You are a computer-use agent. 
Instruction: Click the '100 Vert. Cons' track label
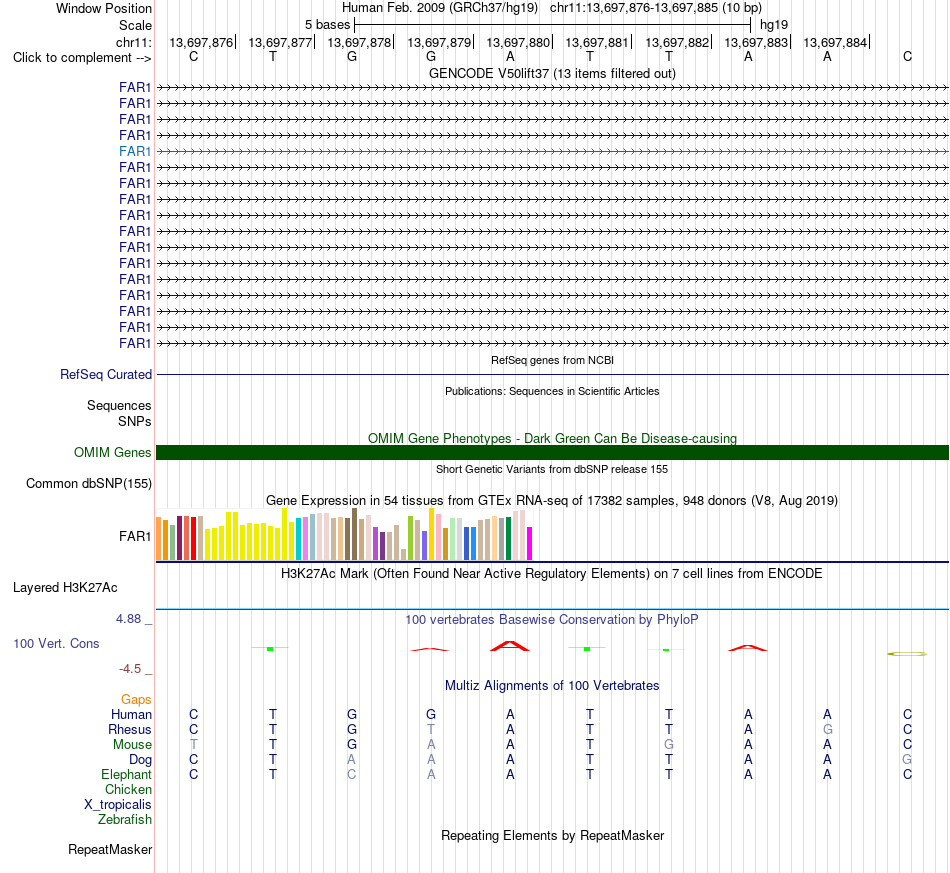tap(56, 643)
